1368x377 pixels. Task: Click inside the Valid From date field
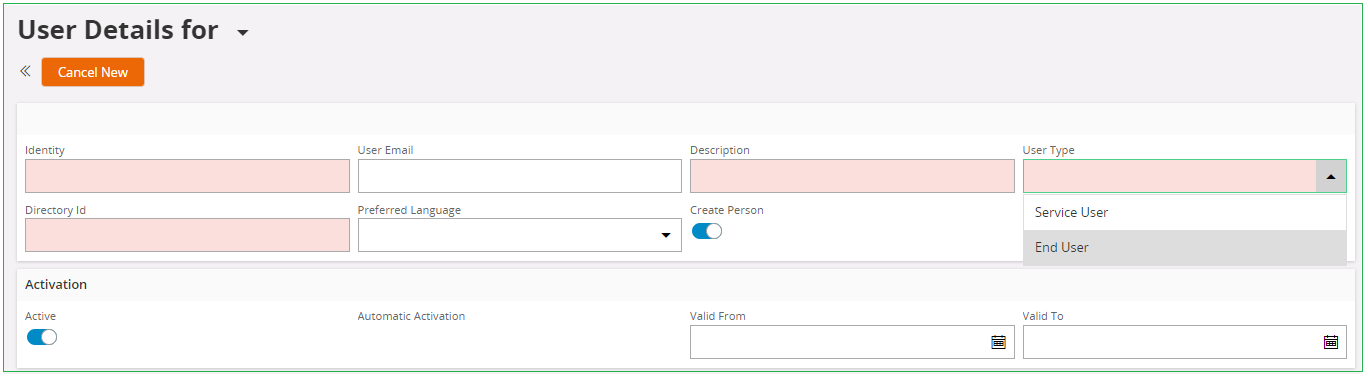tap(852, 342)
